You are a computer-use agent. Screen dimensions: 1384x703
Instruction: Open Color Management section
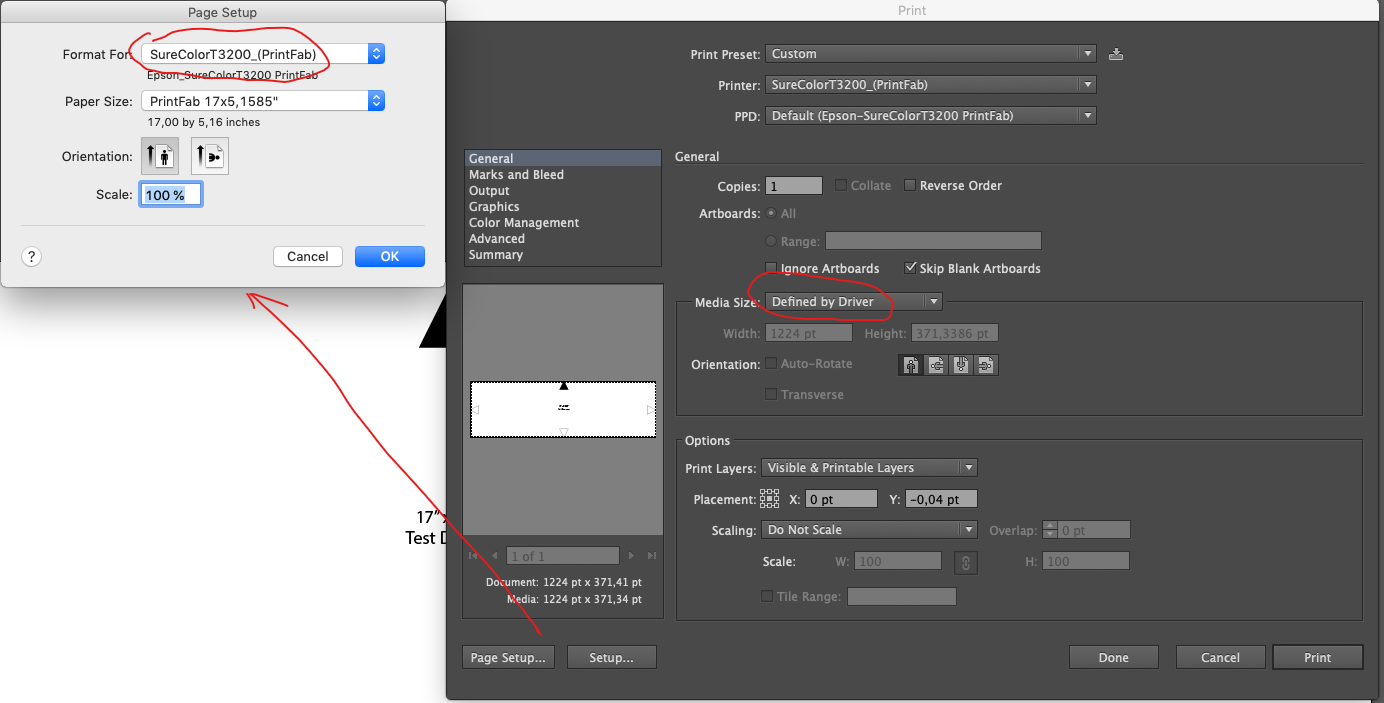click(x=524, y=223)
